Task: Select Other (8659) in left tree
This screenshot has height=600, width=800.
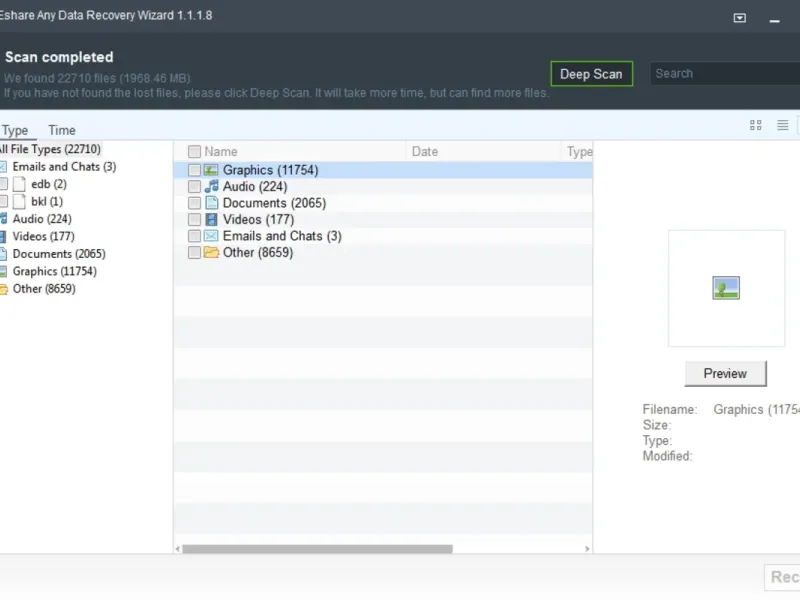Action: (x=44, y=289)
